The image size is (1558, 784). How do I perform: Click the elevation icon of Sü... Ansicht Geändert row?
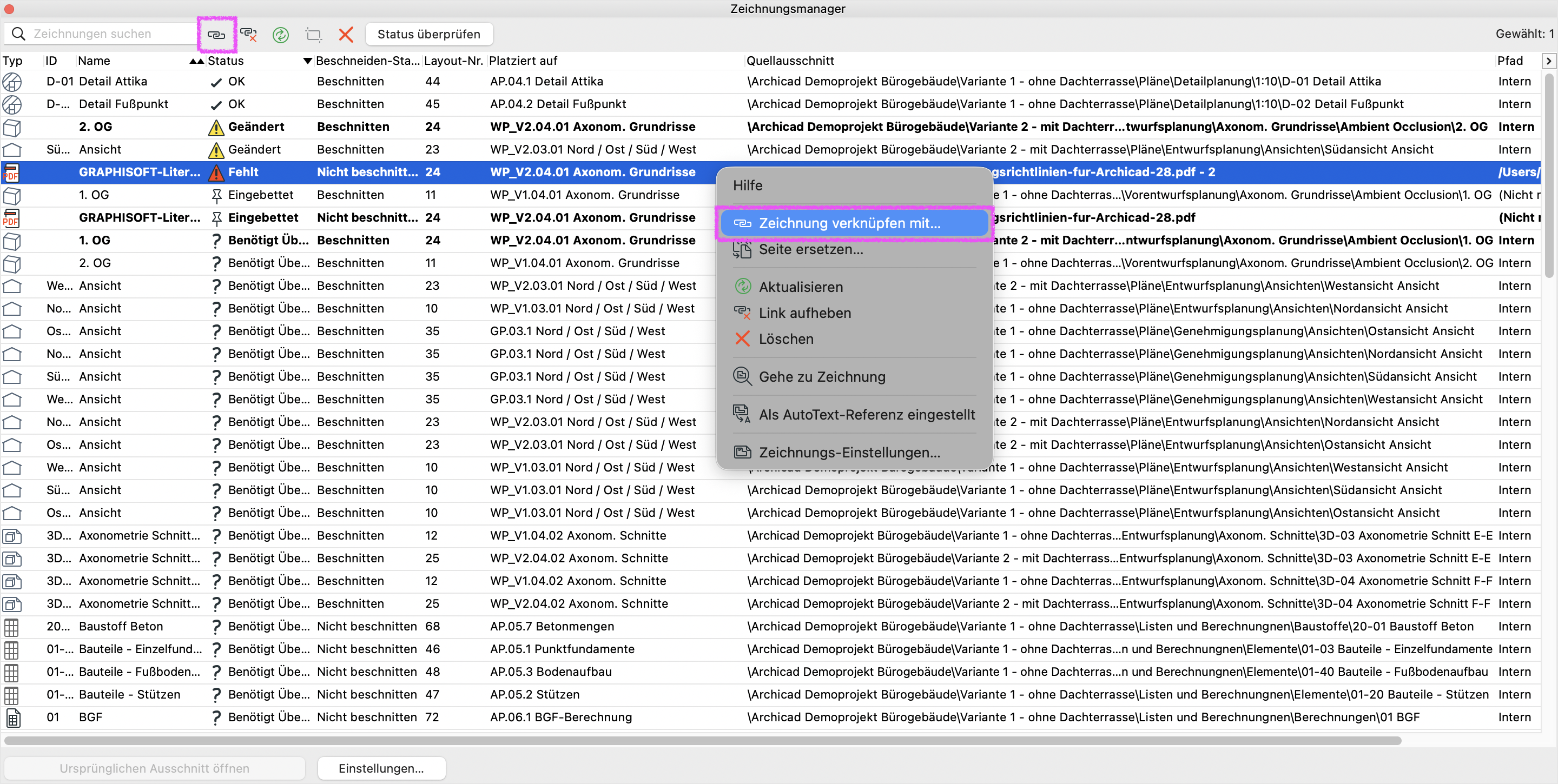point(11,149)
